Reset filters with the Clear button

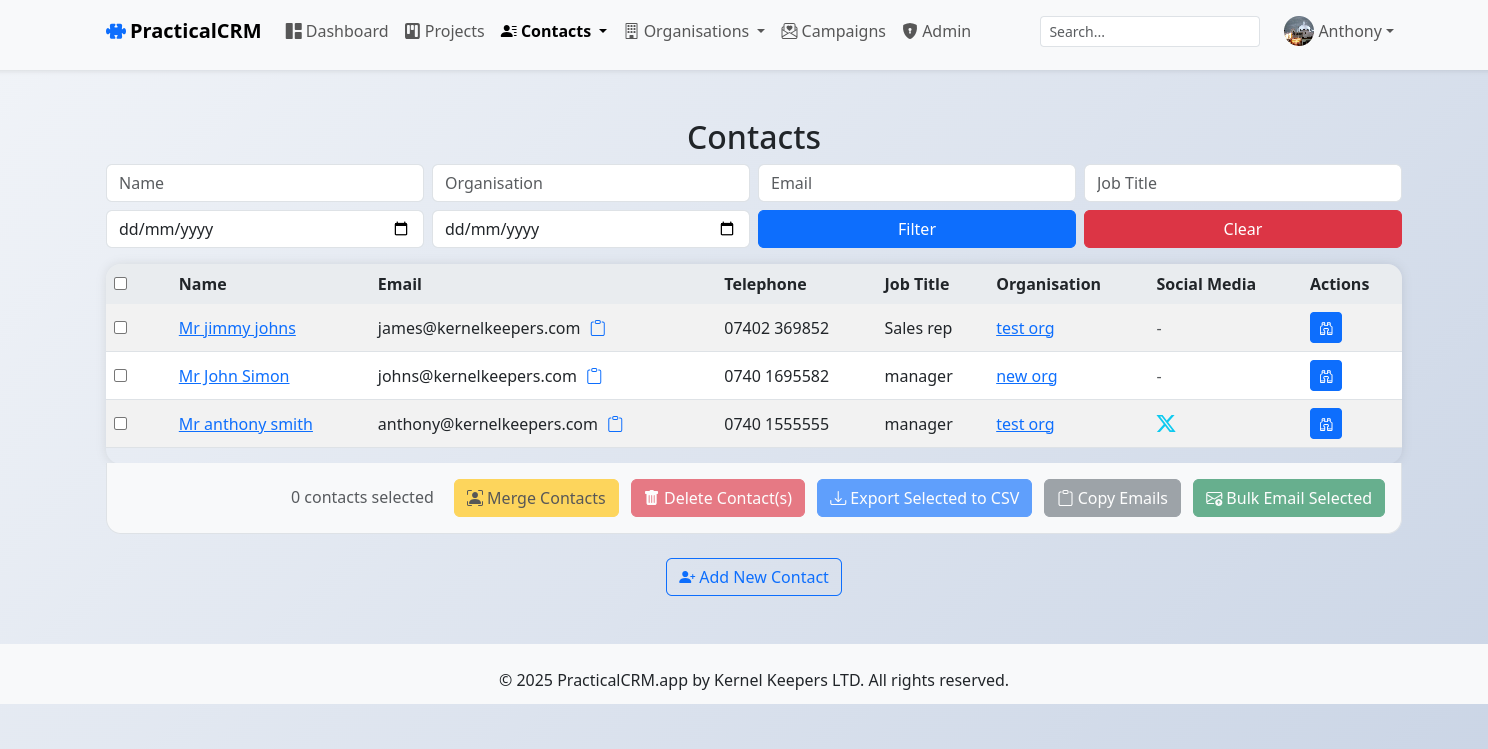[1243, 229]
